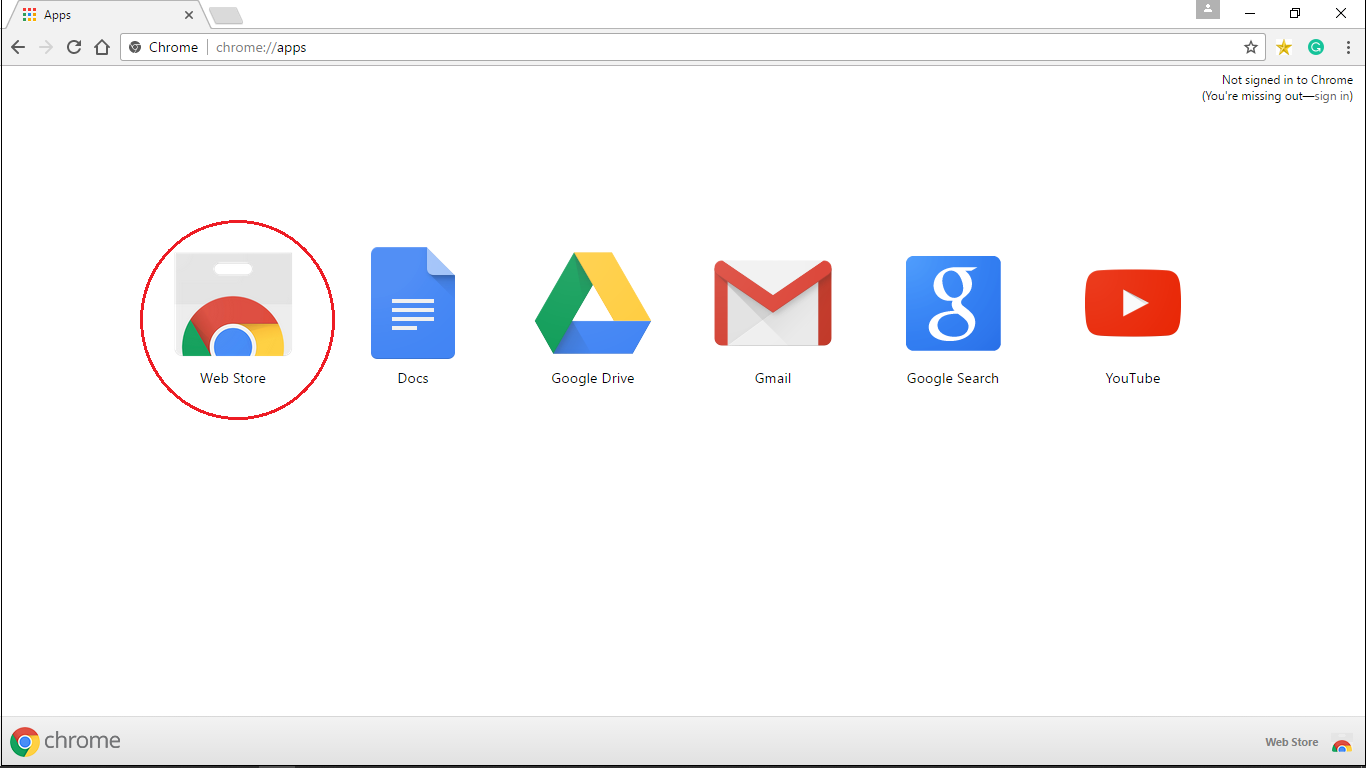Image resolution: width=1366 pixels, height=768 pixels.
Task: Open the Gmail app
Action: pos(773,303)
